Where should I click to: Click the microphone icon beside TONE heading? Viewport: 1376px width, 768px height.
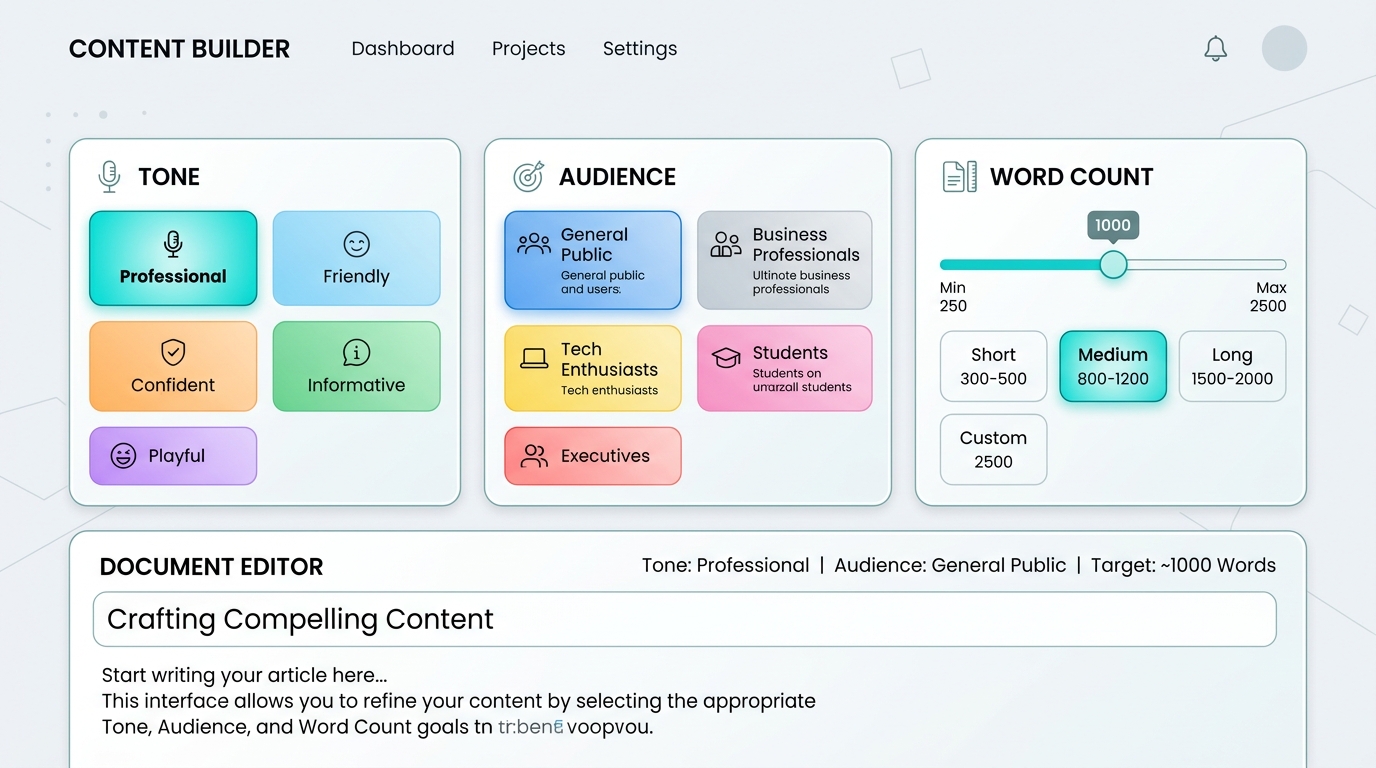109,177
